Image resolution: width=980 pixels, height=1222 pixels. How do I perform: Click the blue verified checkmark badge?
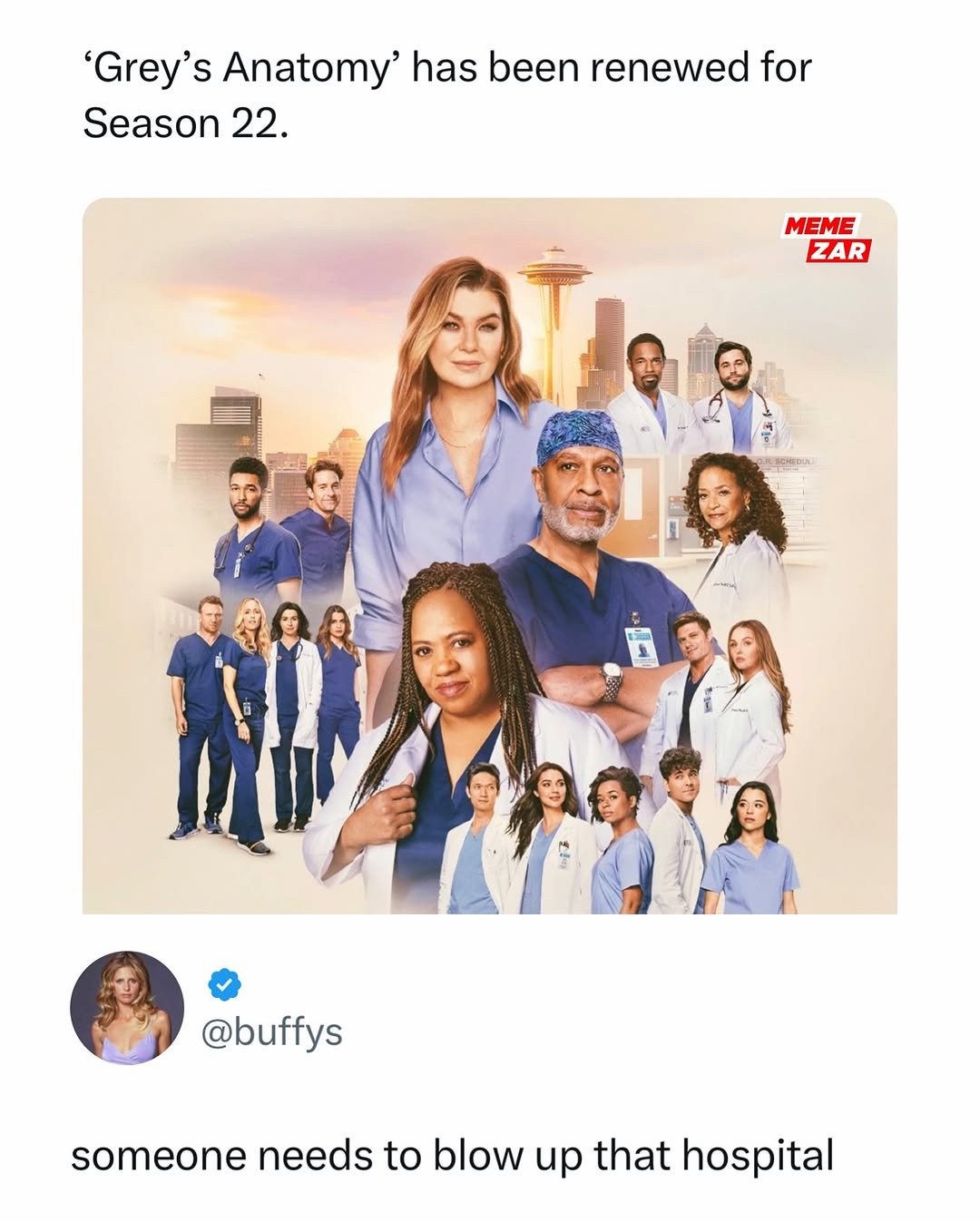pyautogui.click(x=224, y=982)
